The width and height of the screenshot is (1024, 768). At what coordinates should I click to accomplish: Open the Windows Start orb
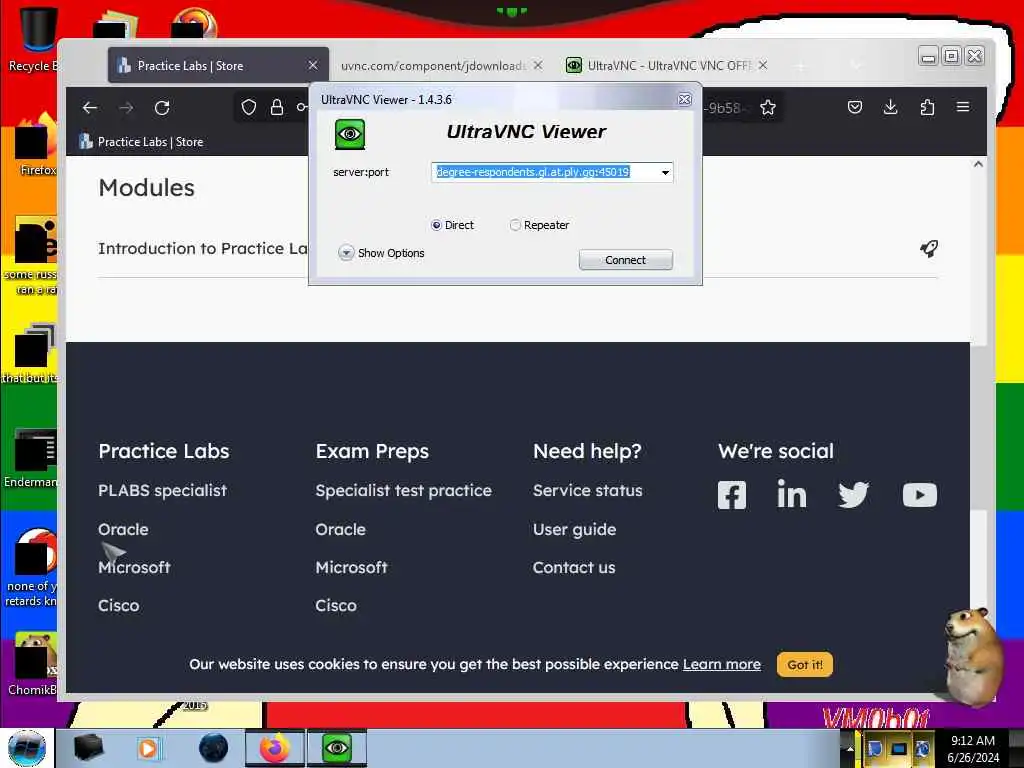coord(27,748)
